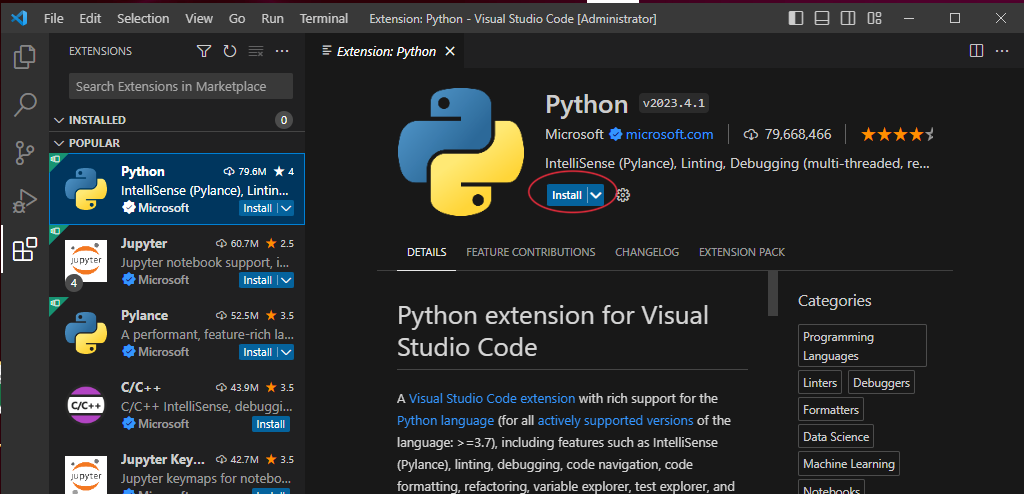This screenshot has height=494, width=1024.
Task: Install the Pylance extension
Action: pos(257,352)
